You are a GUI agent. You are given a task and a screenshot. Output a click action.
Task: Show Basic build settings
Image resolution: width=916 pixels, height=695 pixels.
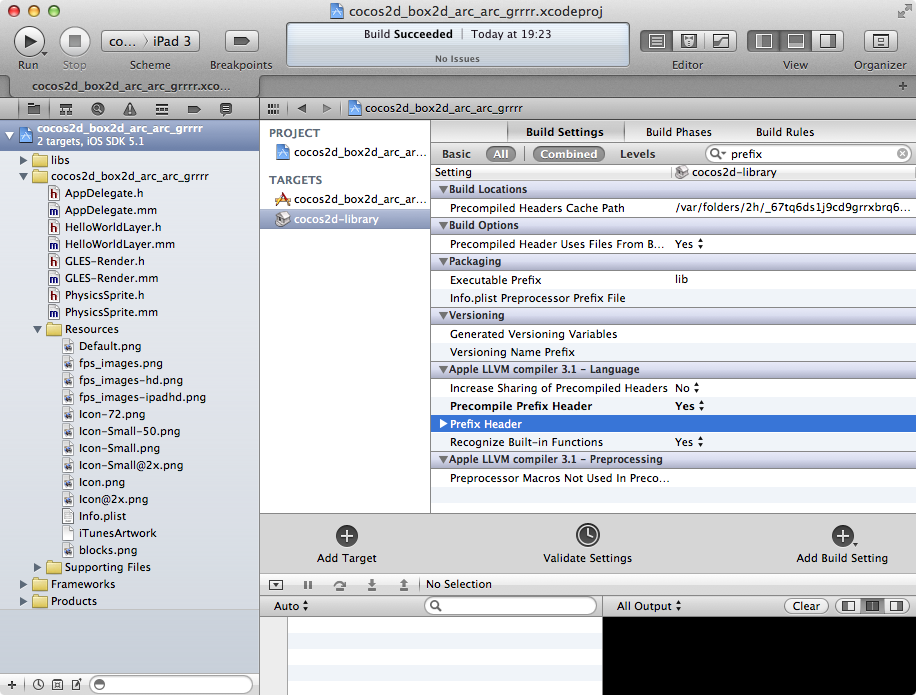[x=456, y=154]
